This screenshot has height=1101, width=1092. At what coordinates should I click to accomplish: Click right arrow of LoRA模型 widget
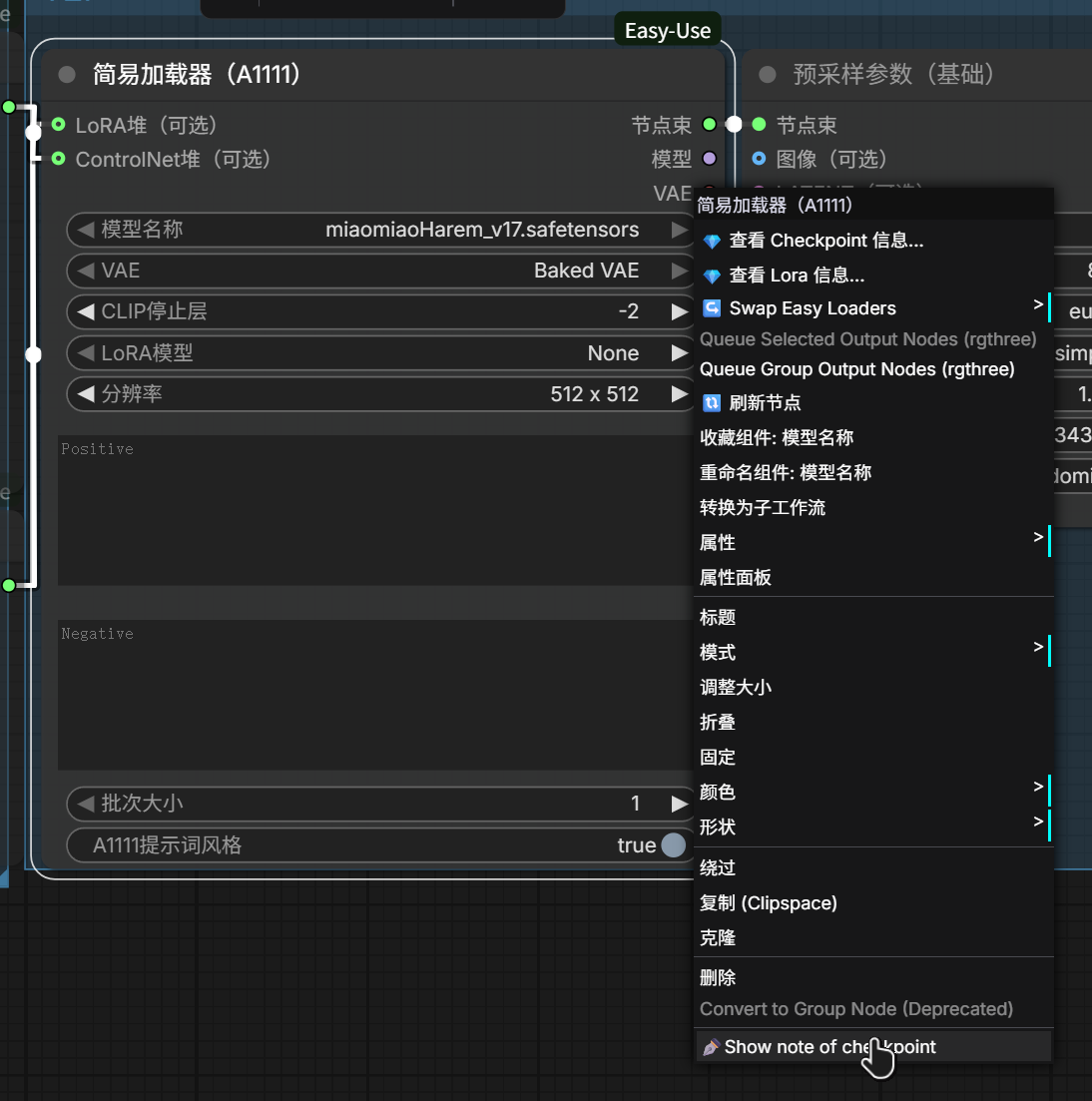(679, 353)
